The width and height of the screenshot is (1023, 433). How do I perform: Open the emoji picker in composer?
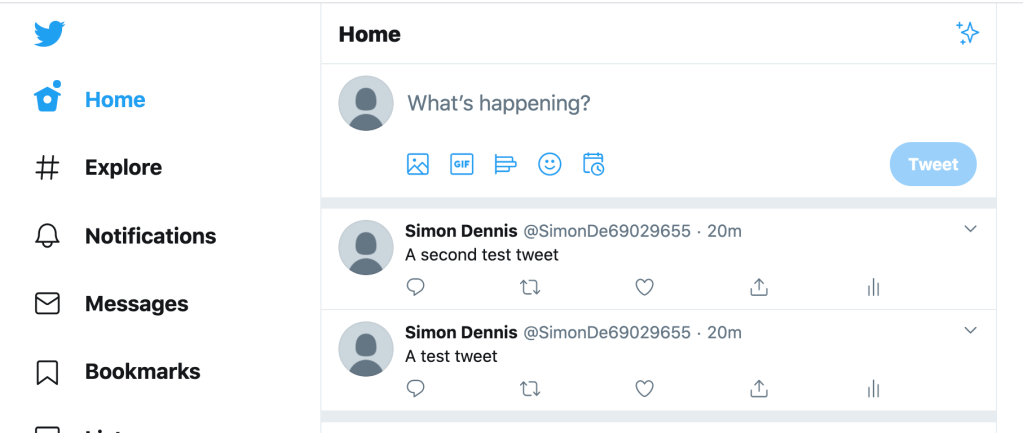pos(549,164)
